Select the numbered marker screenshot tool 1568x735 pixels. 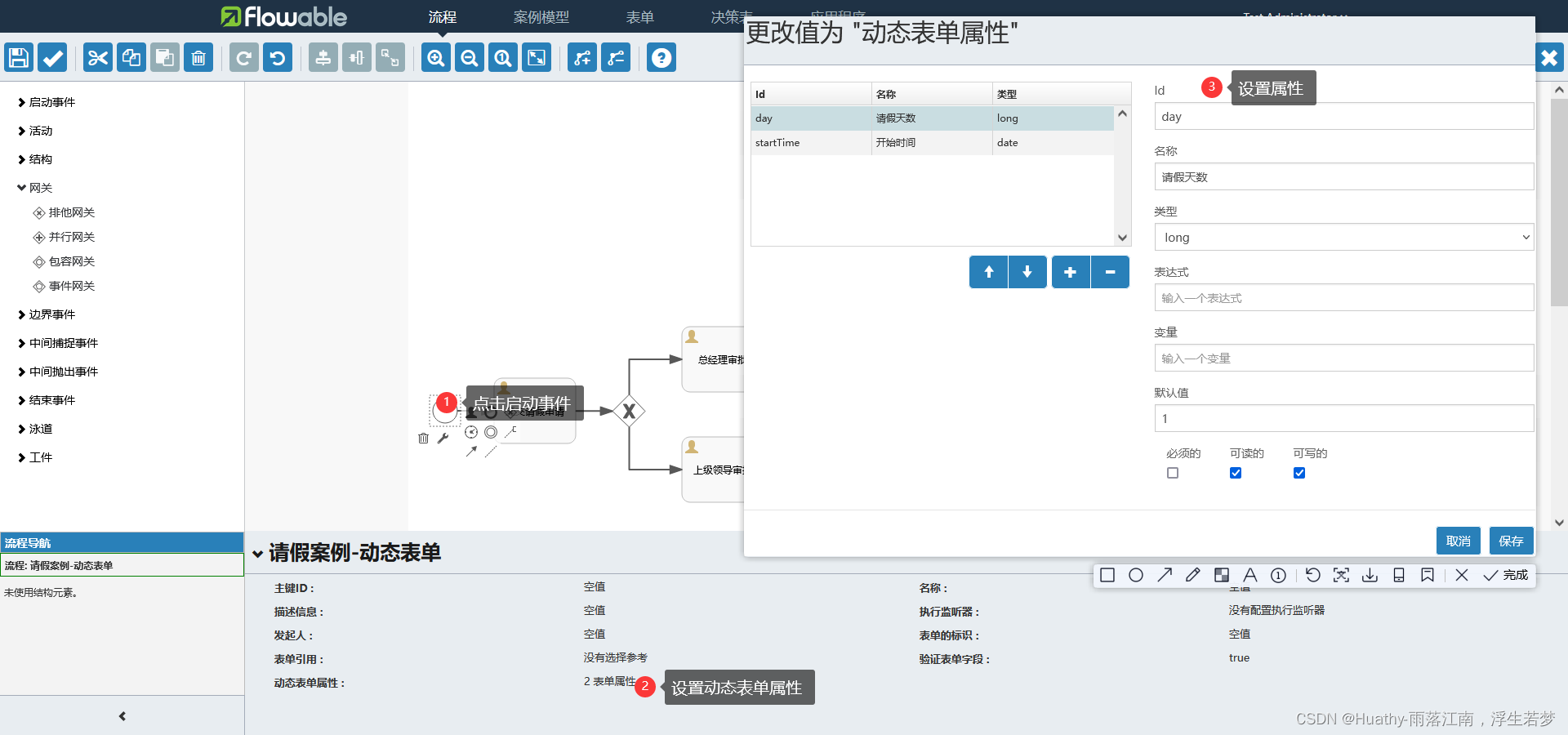pos(1279,575)
